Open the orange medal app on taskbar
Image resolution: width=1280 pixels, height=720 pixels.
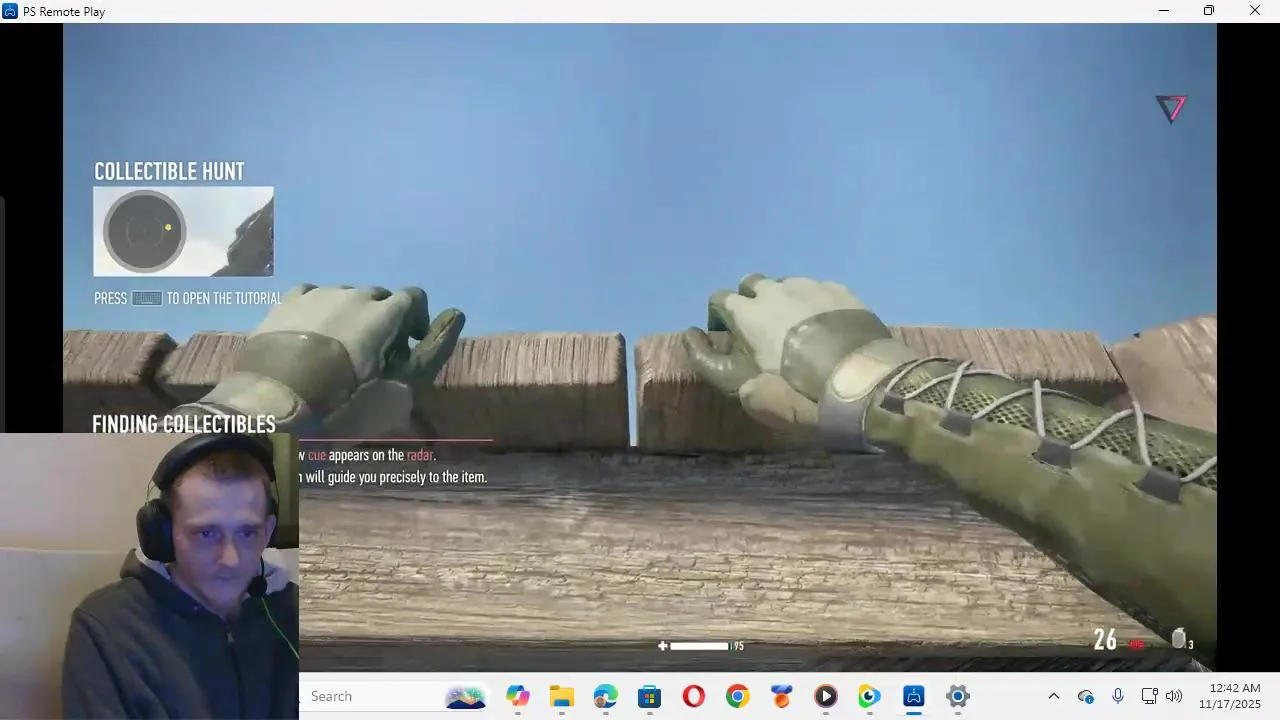[781, 696]
